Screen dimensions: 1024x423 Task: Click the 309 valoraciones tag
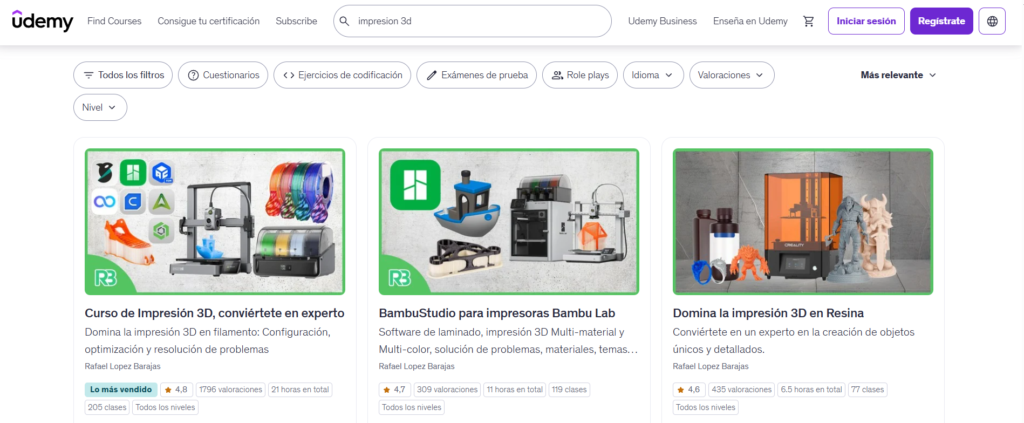click(447, 390)
